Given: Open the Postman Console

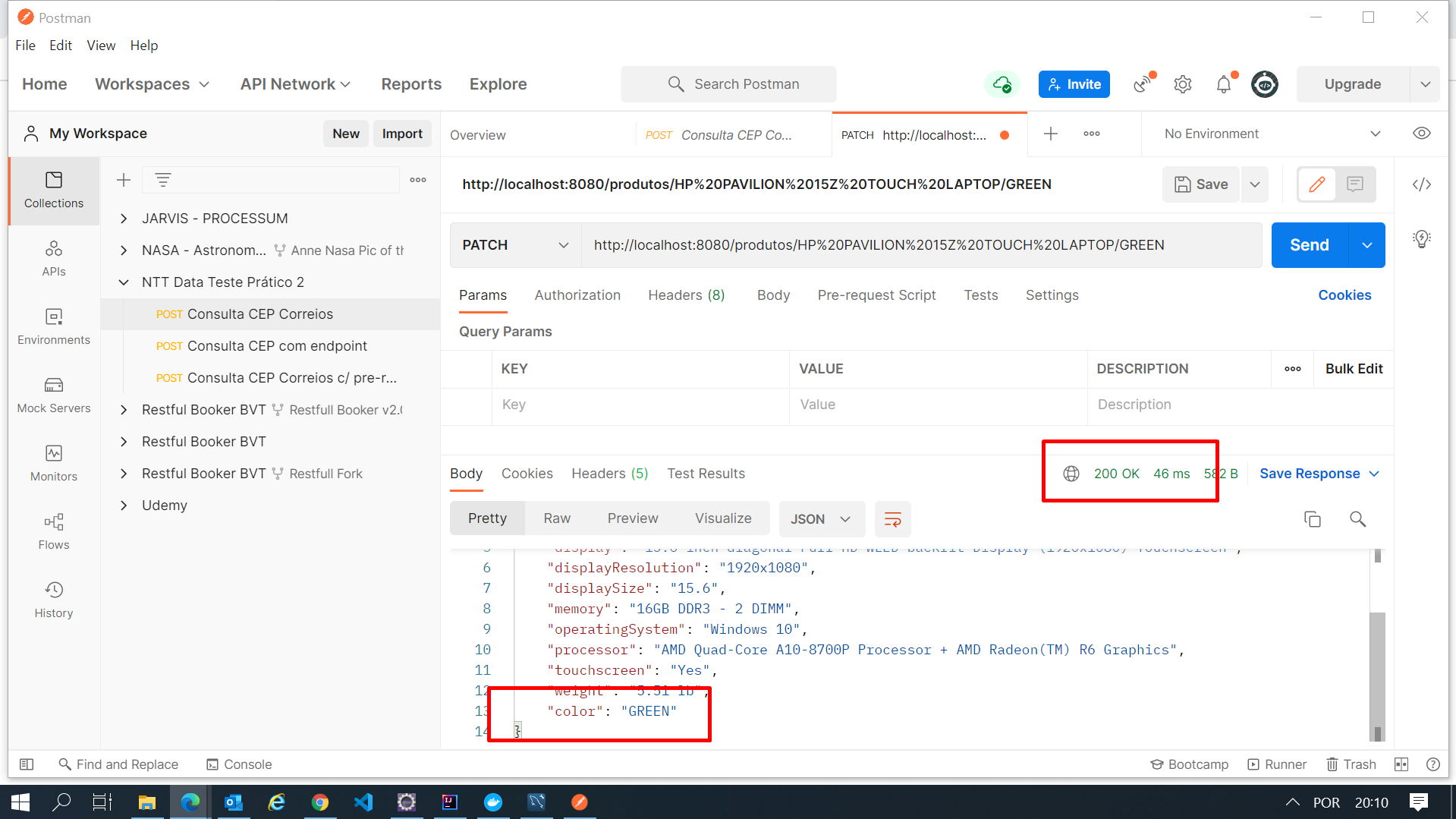Looking at the screenshot, I should tap(238, 764).
